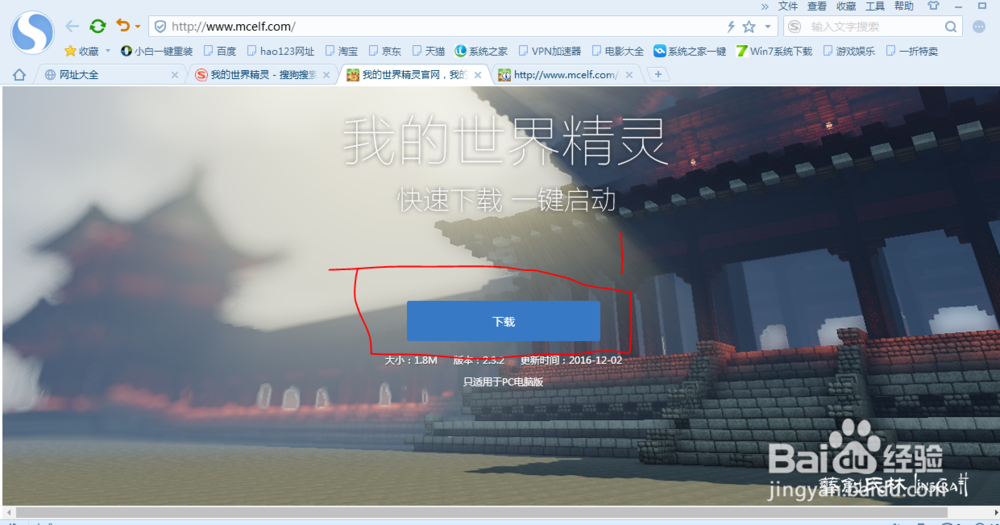Click the search text input field
1000x525 pixels.
click(x=874, y=27)
